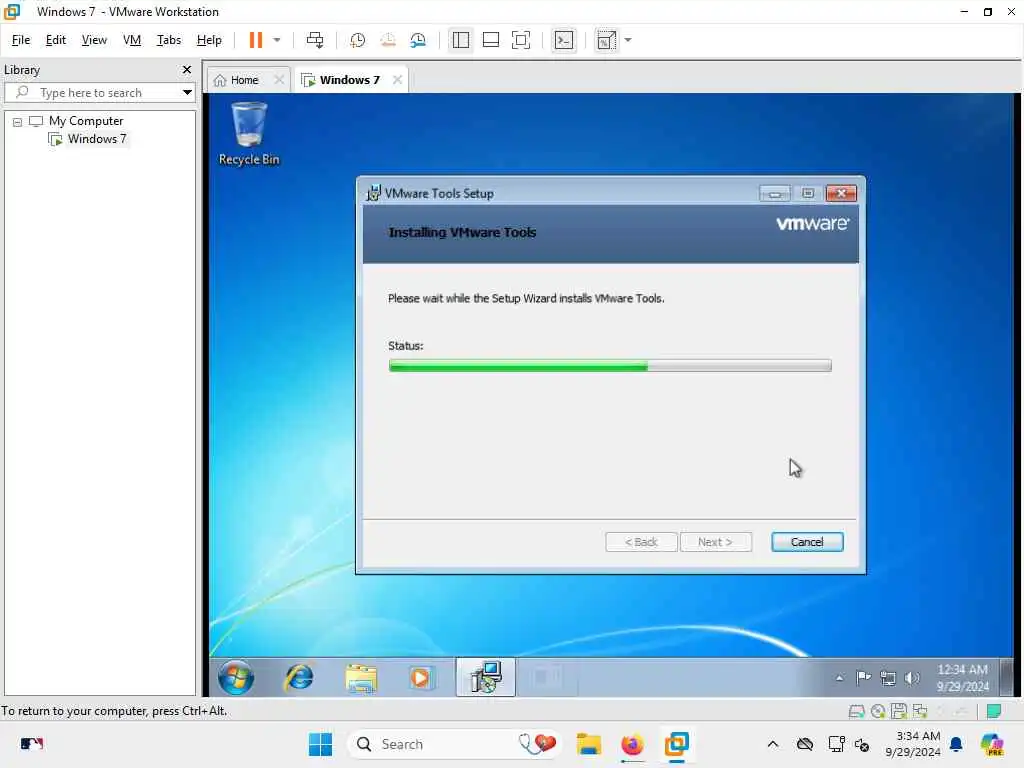Viewport: 1024px width, 768px height.
Task: Click the message log icon in status bar
Action: (994, 711)
